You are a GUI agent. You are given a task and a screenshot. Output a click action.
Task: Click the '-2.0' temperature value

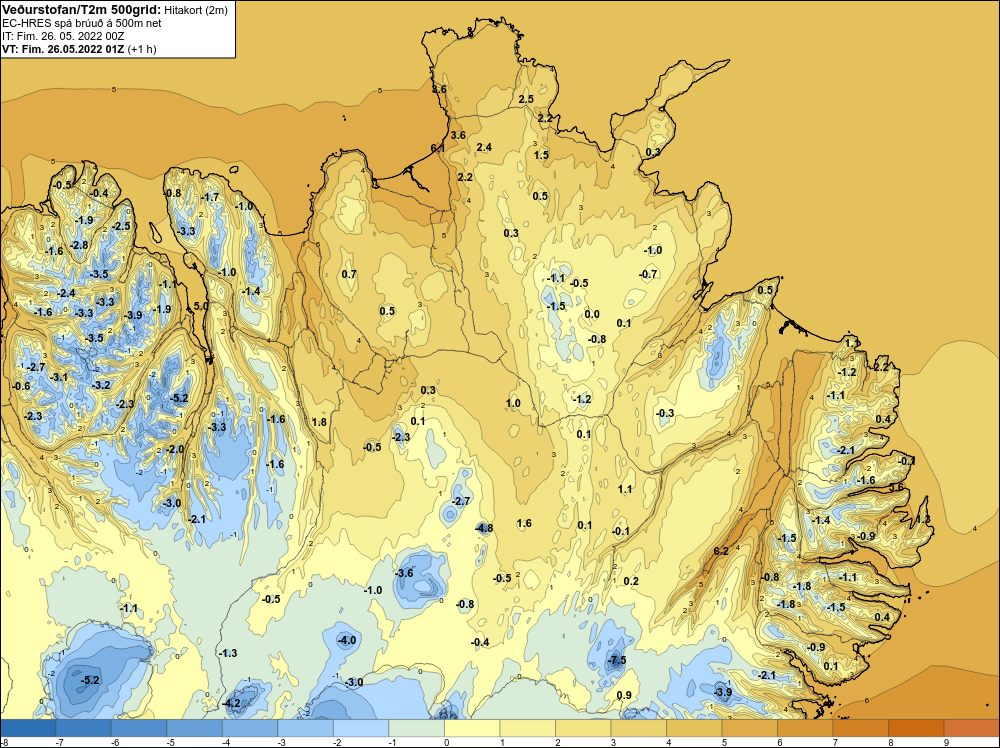click(174, 449)
